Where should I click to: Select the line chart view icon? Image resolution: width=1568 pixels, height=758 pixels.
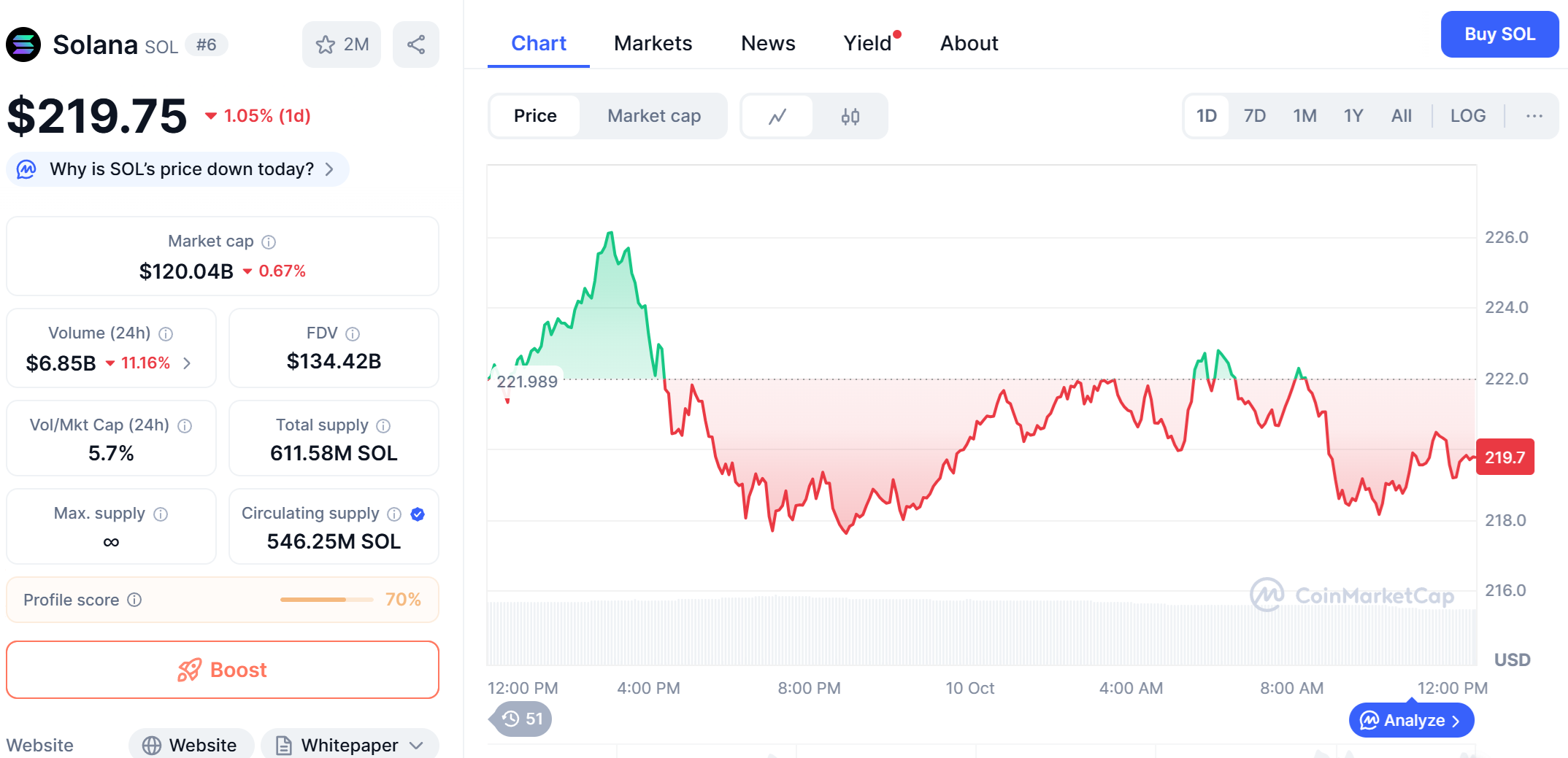coord(777,116)
